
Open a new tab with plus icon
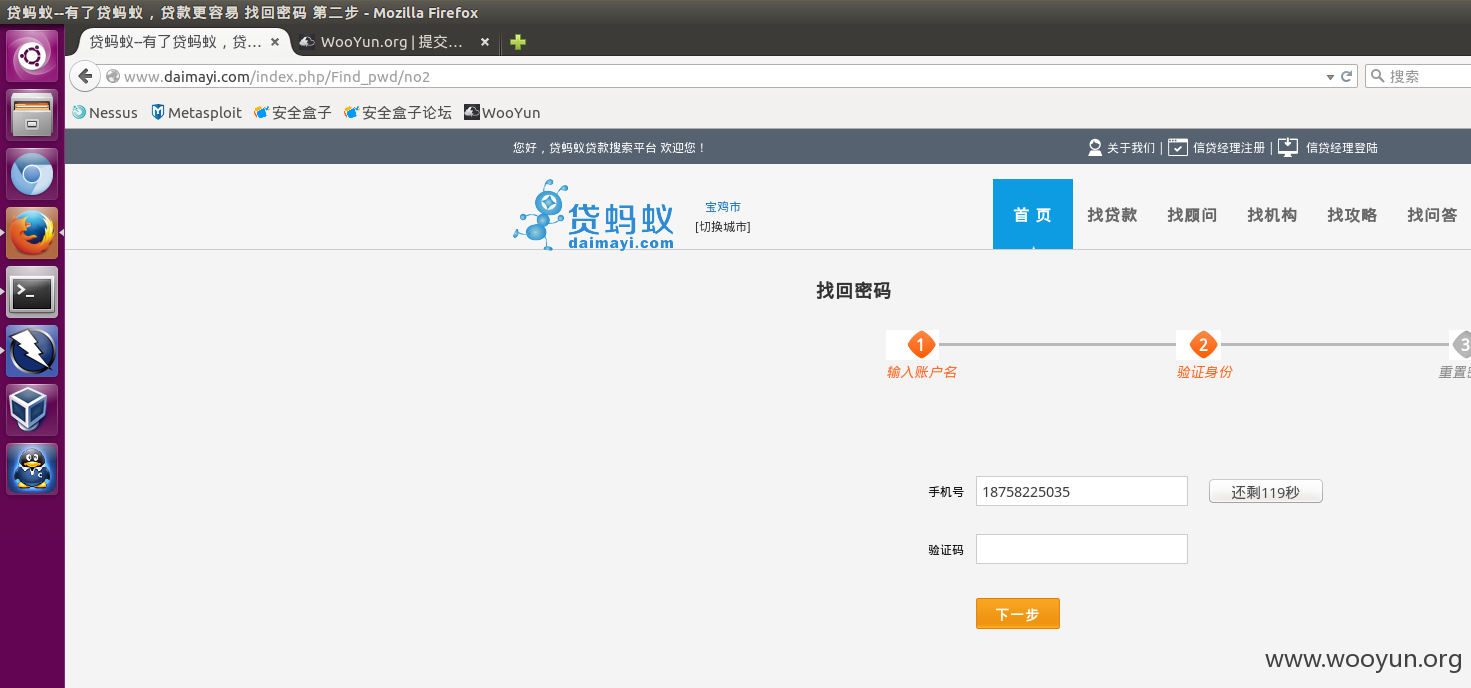[517, 42]
